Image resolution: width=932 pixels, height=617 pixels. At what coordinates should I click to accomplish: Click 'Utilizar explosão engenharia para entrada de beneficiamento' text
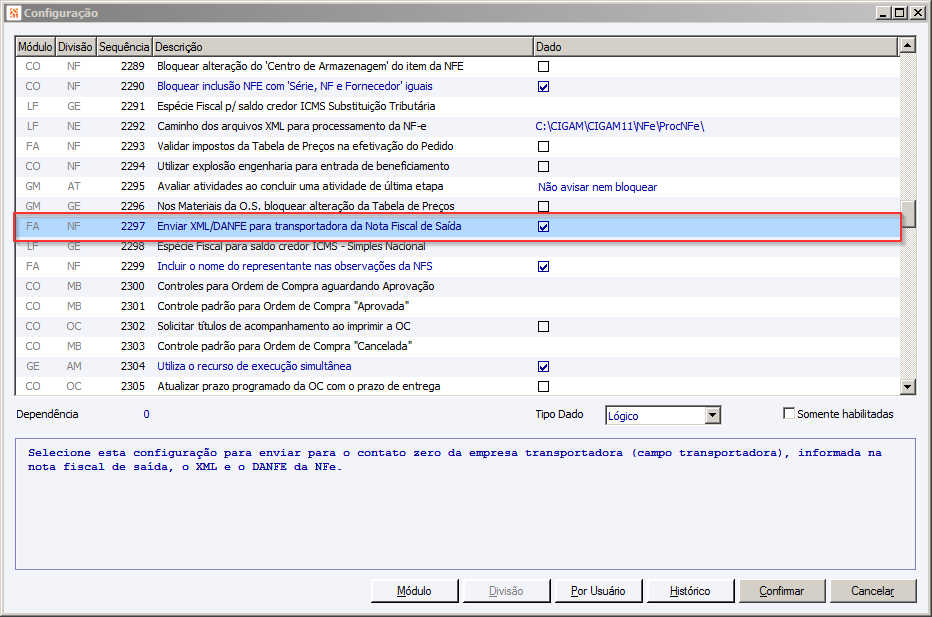(x=303, y=166)
